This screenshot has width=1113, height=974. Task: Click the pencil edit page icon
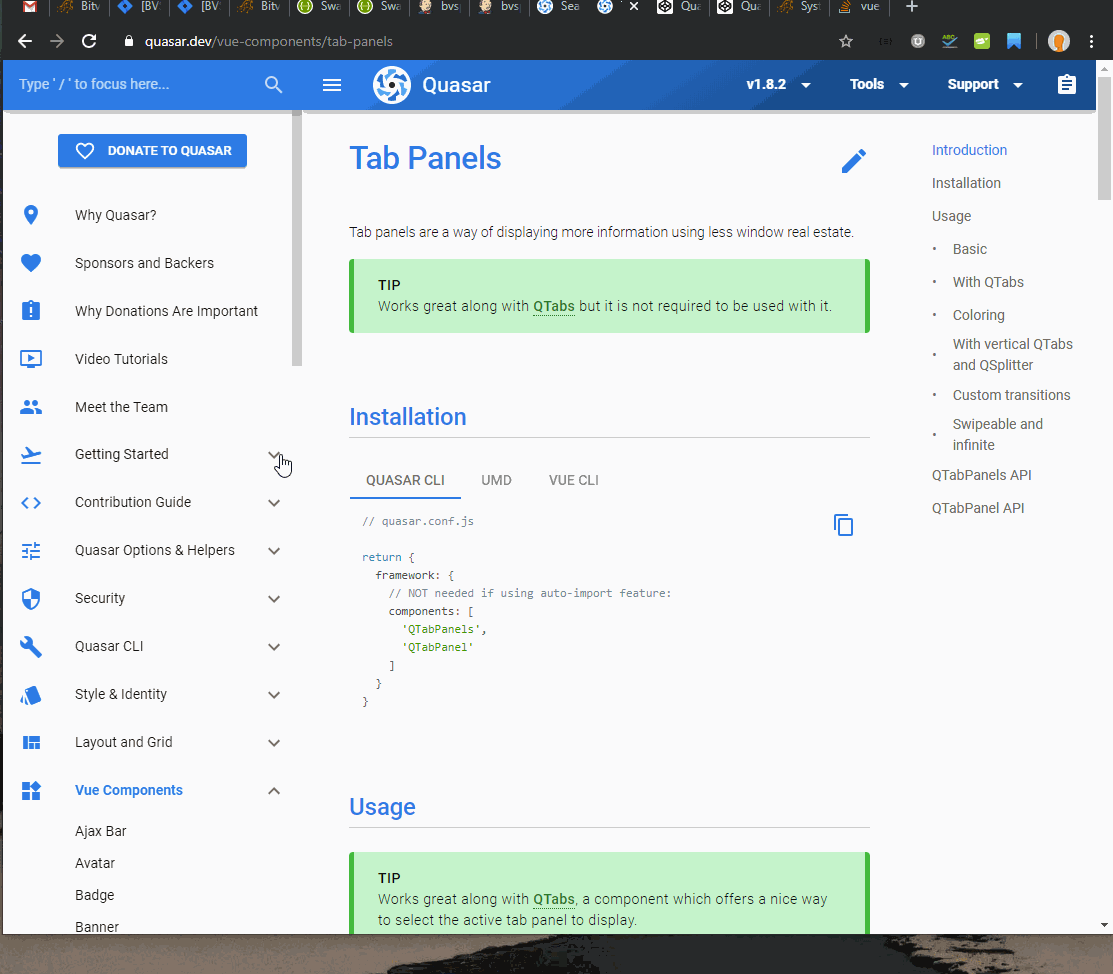(x=853, y=160)
